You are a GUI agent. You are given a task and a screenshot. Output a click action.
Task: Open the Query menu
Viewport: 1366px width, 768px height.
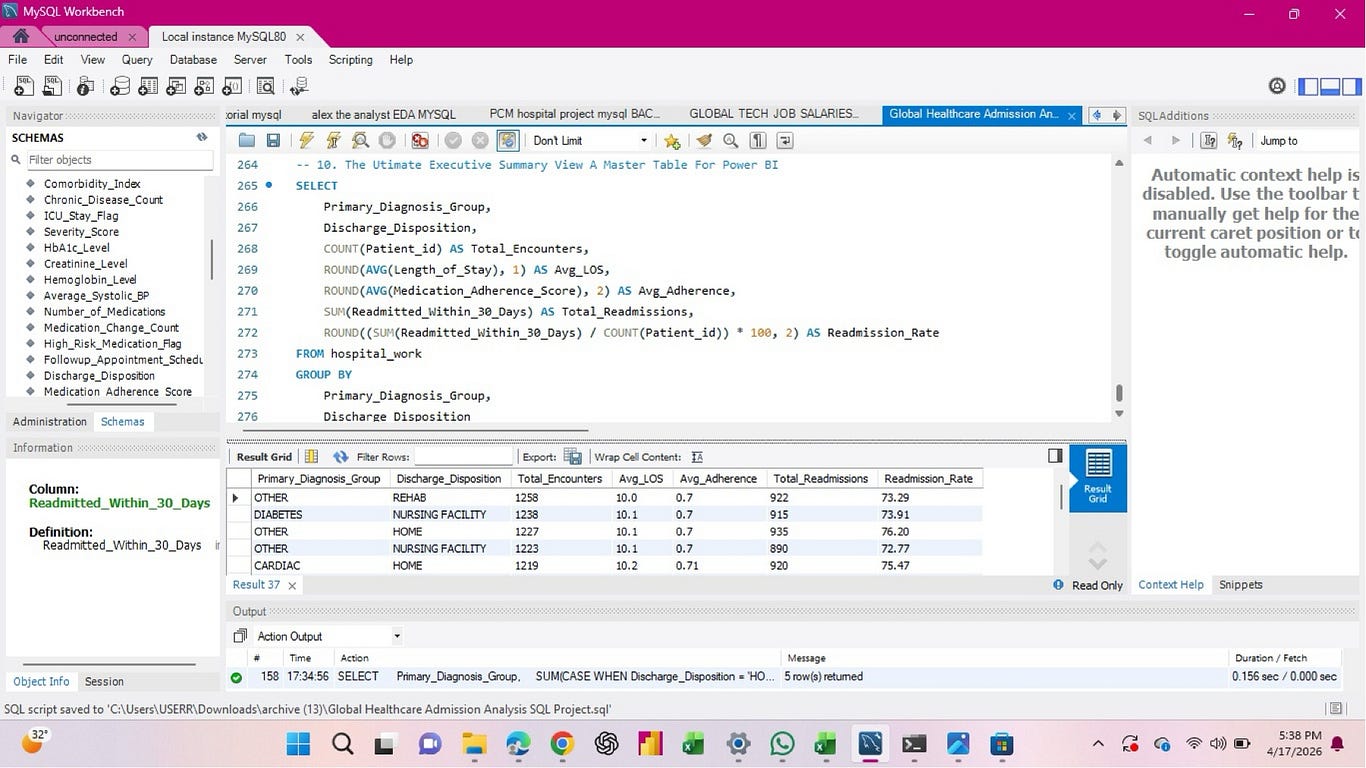coord(137,60)
